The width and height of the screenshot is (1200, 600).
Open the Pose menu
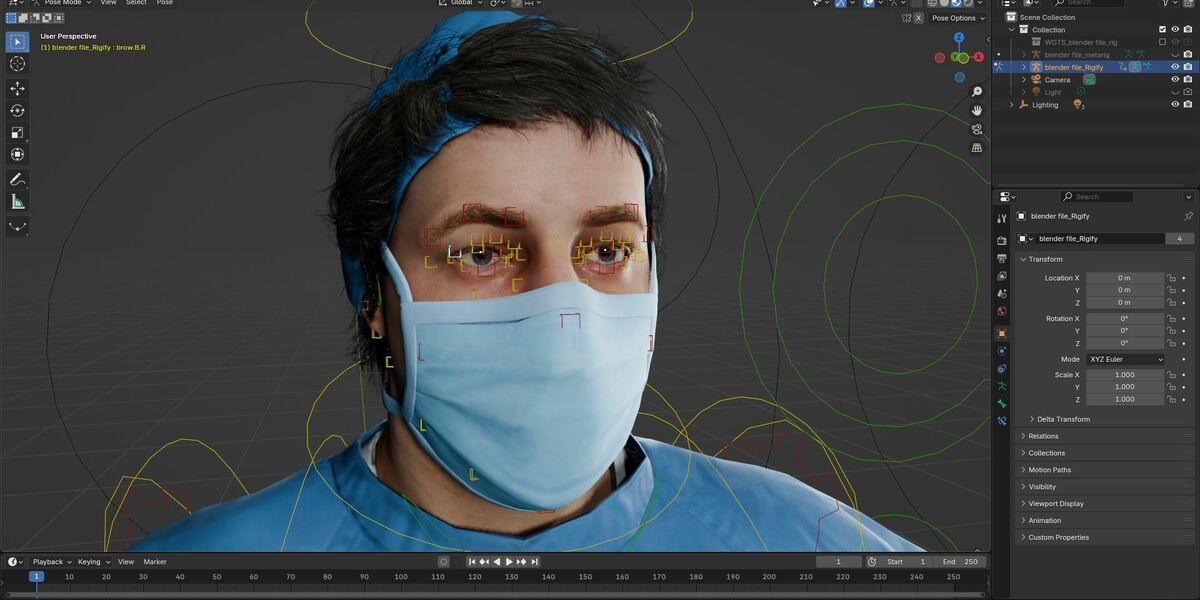164,3
